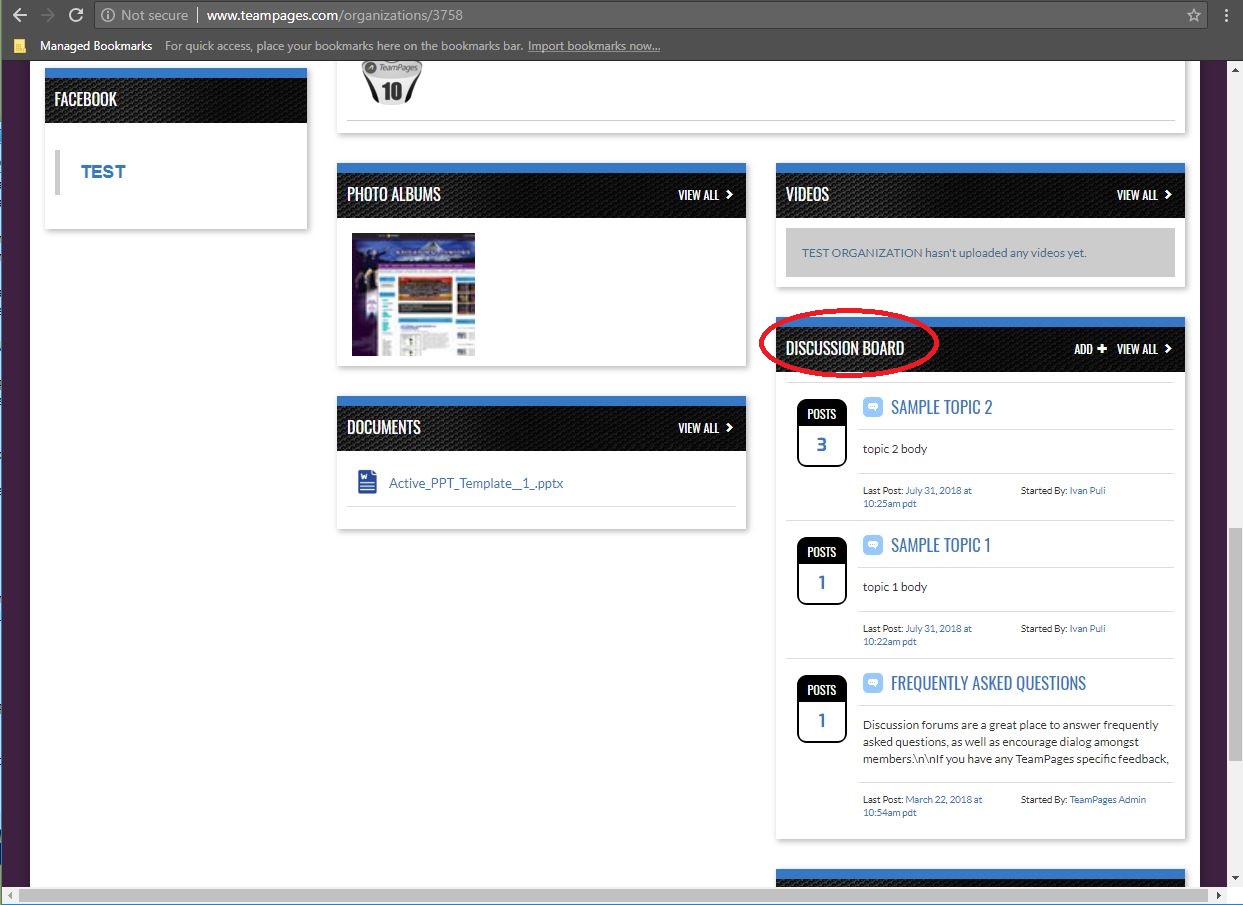This screenshot has height=905, width=1243.
Task: Open the photo album thumbnail
Action: [413, 294]
